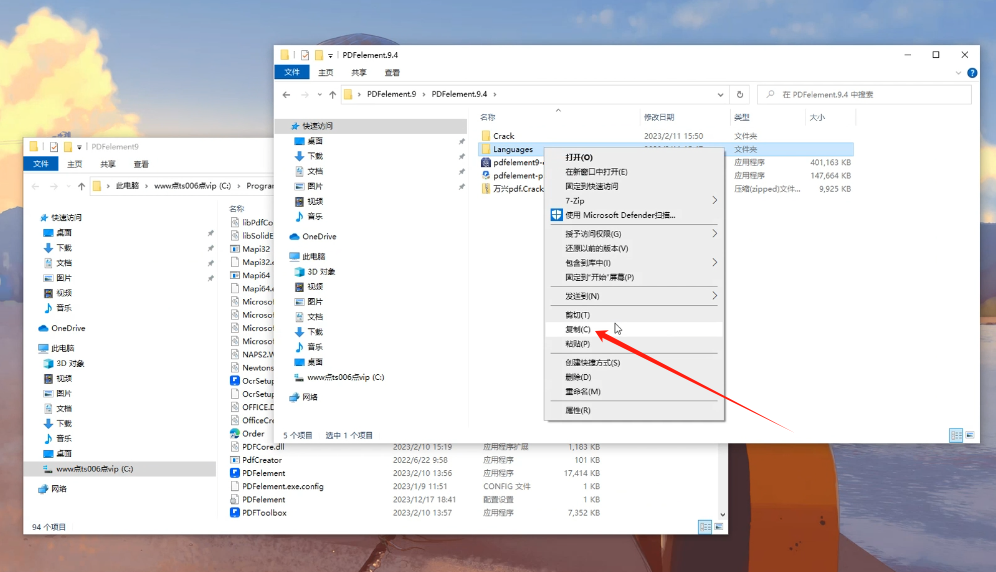Image resolution: width=996 pixels, height=572 pixels.
Task: Open in new window (在新窗口中打开) entry
Action: coord(596,172)
